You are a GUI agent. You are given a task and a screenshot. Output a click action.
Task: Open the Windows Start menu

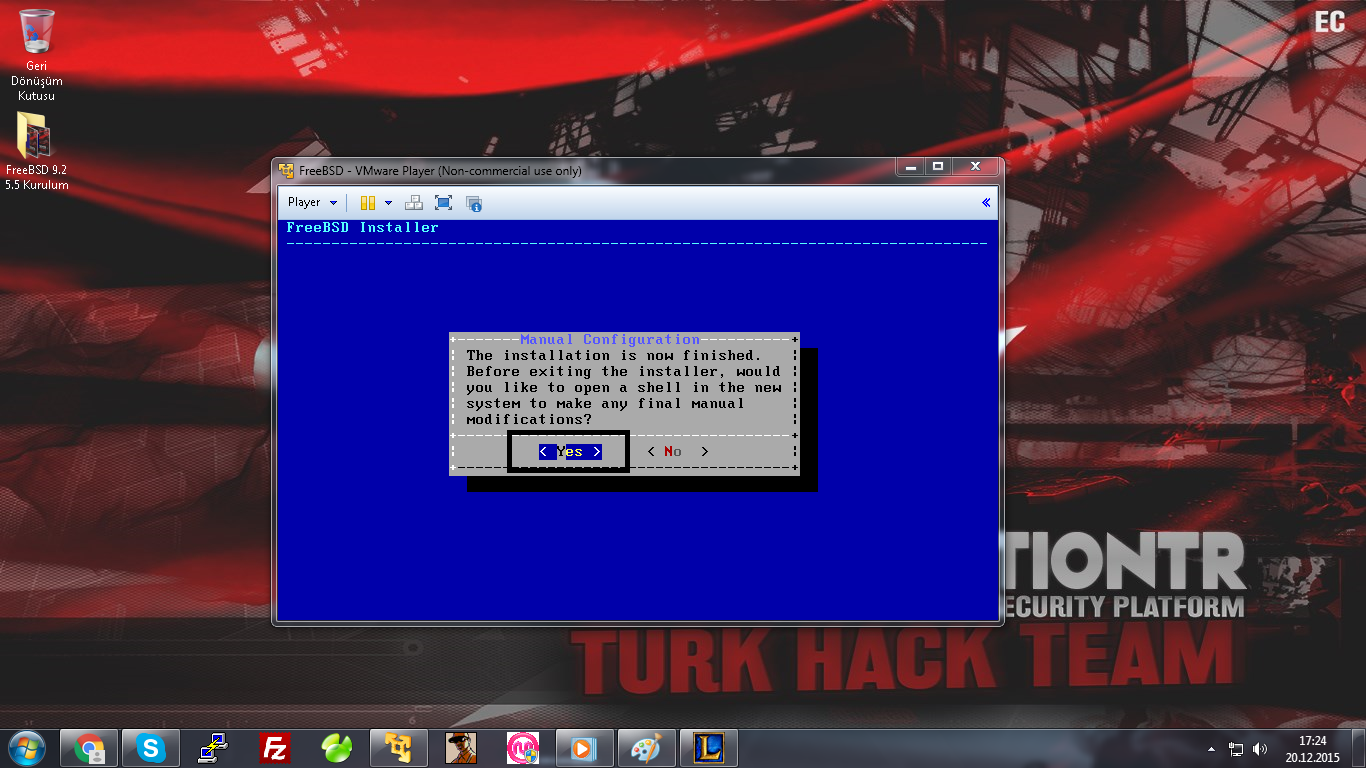pyautogui.click(x=26, y=748)
